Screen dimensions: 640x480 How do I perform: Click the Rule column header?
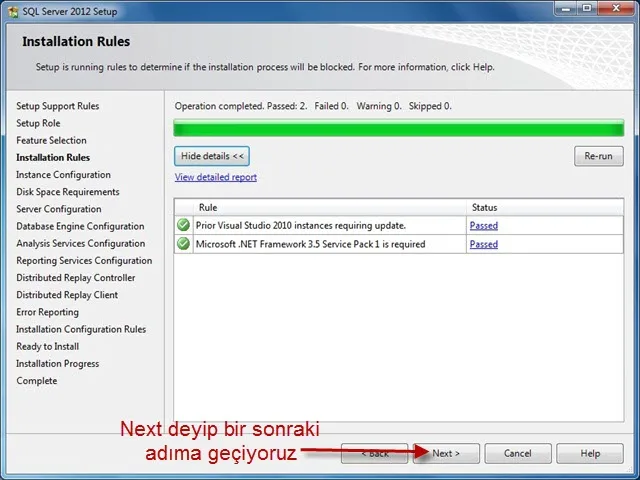330,207
